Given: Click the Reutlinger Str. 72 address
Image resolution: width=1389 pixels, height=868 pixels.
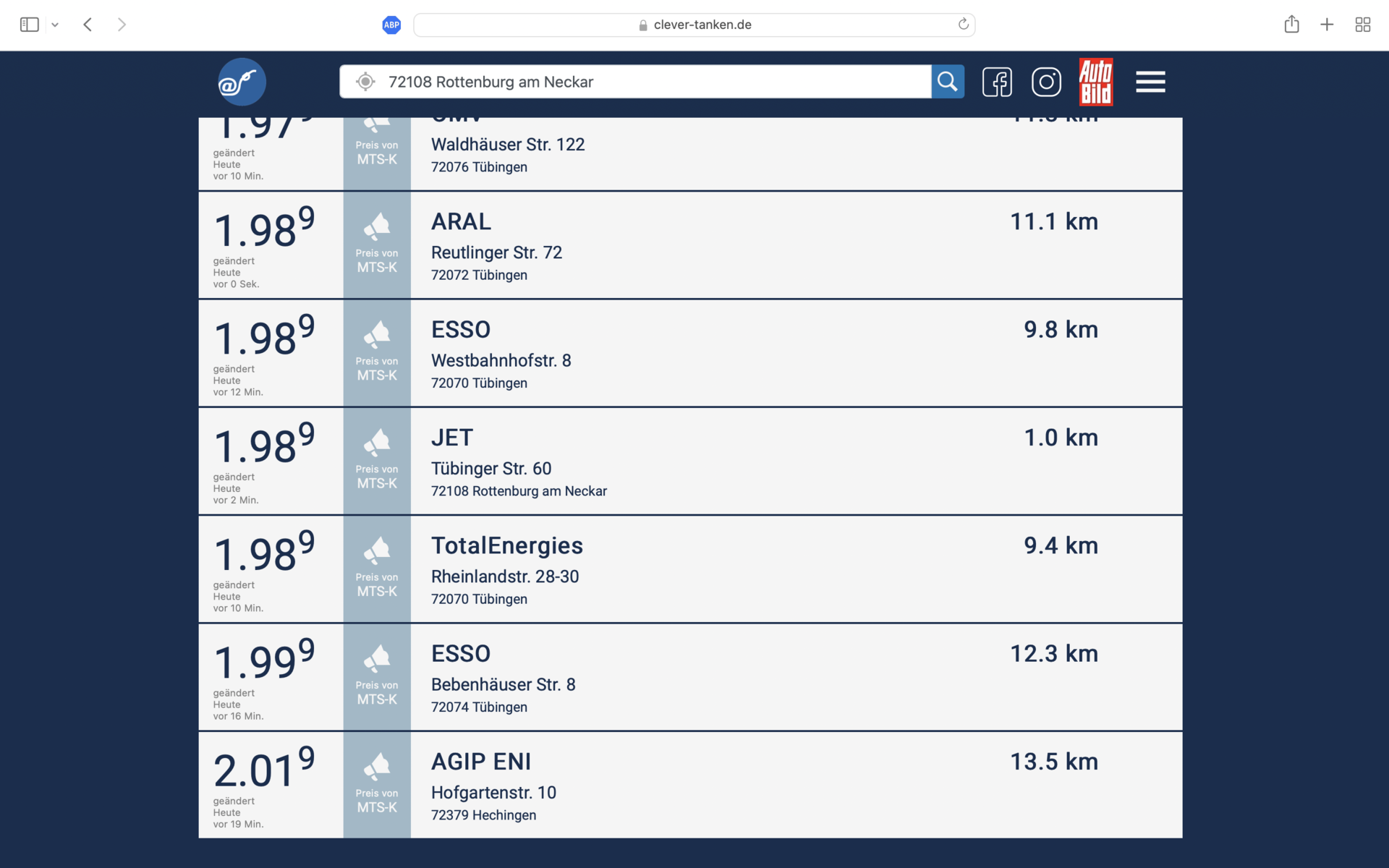Looking at the screenshot, I should click(496, 252).
